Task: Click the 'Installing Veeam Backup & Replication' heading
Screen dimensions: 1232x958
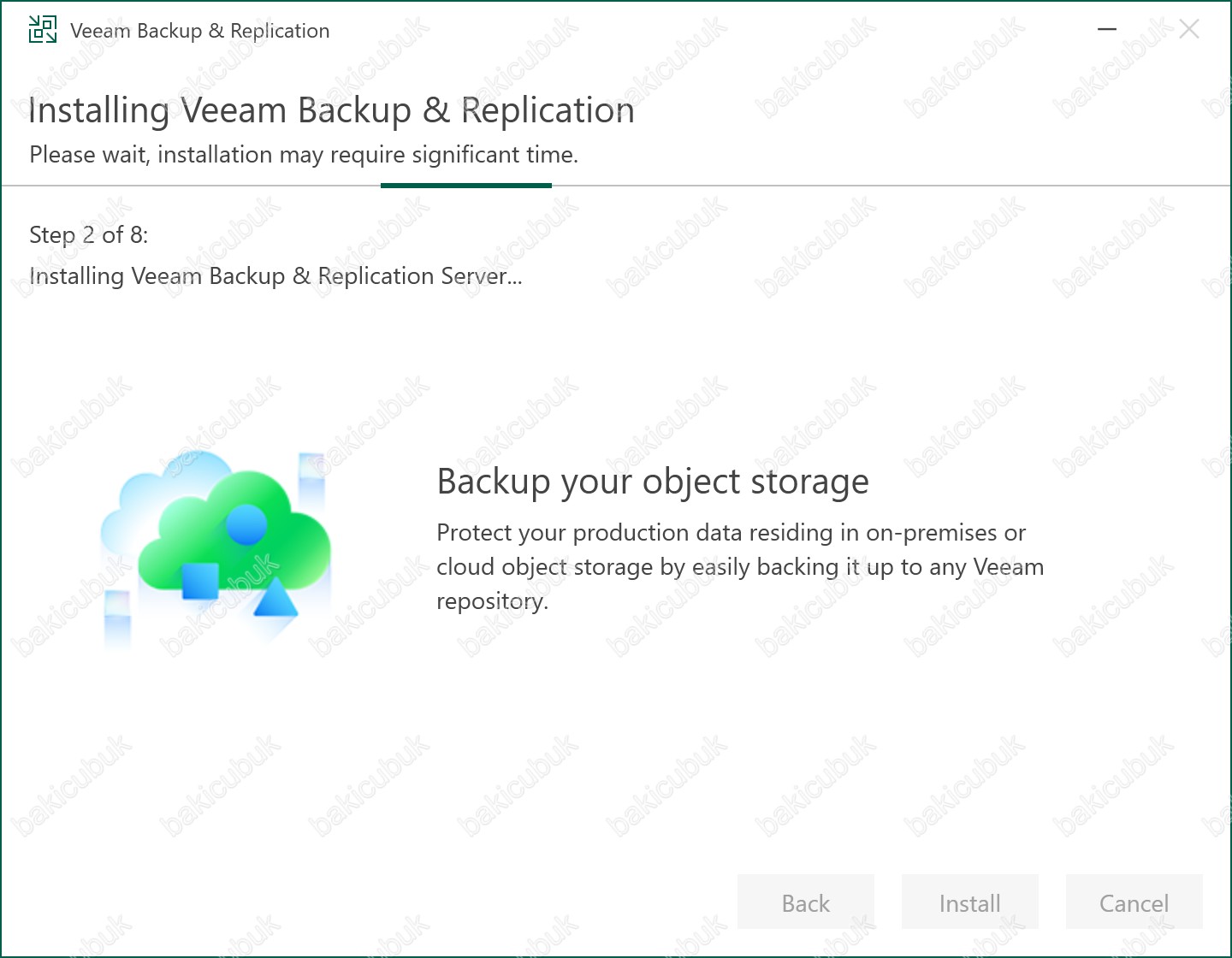Action: coord(332,110)
